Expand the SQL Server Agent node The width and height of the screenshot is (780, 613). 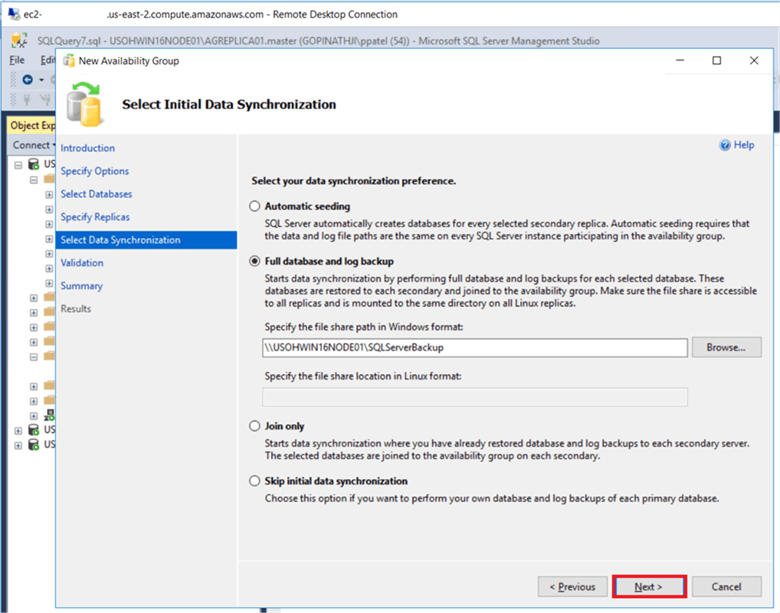[33, 415]
